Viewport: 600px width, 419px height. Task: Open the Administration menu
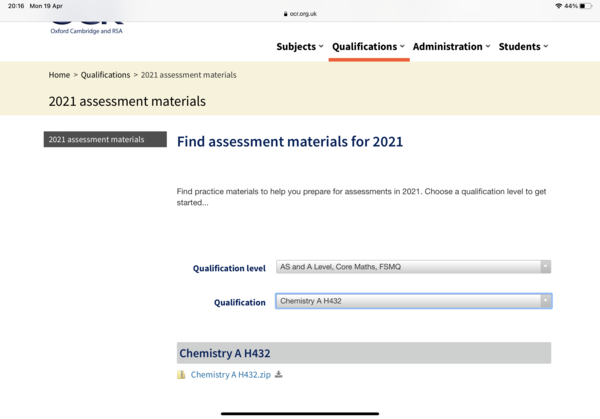pyautogui.click(x=451, y=47)
